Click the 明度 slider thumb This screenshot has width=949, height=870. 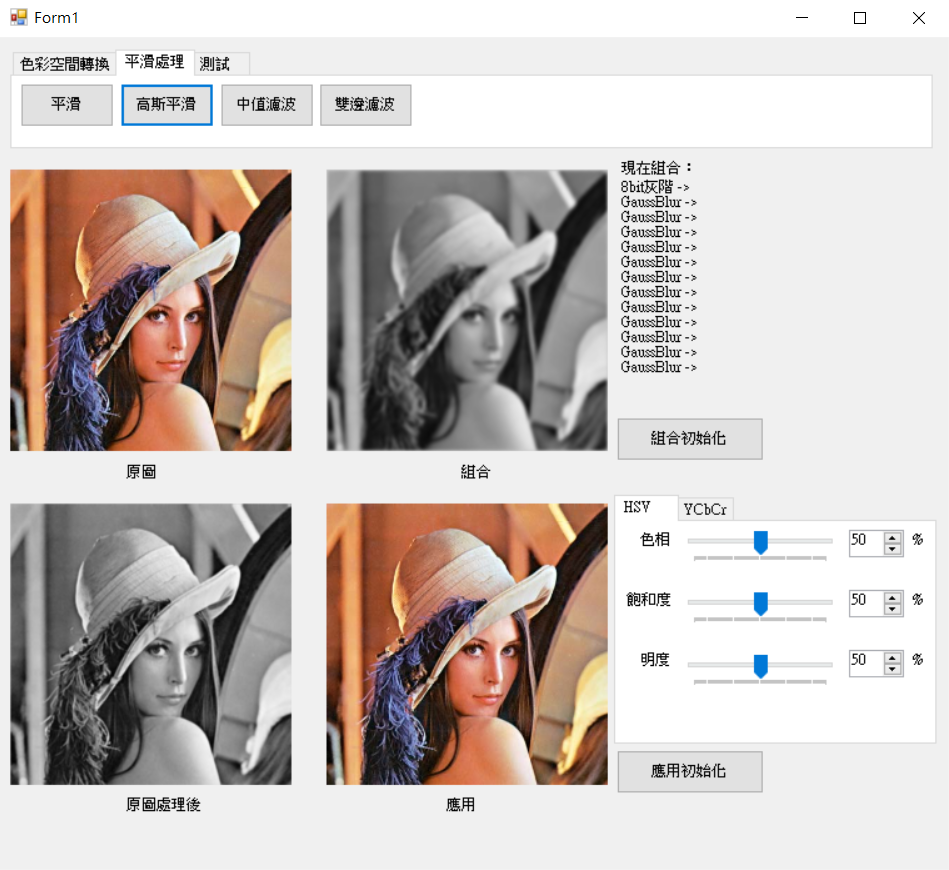point(761,665)
